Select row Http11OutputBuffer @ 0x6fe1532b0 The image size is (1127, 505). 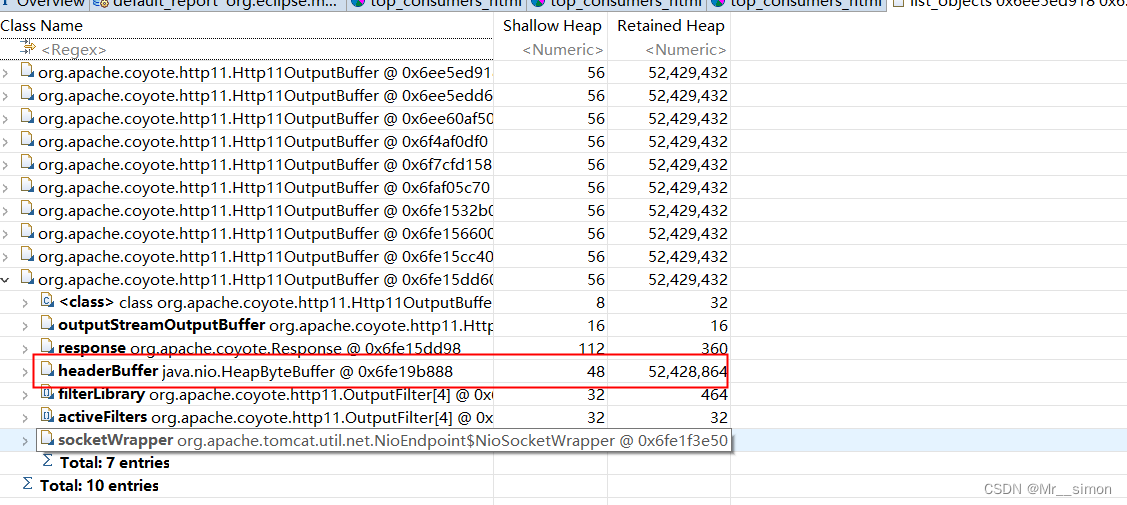pos(266,210)
